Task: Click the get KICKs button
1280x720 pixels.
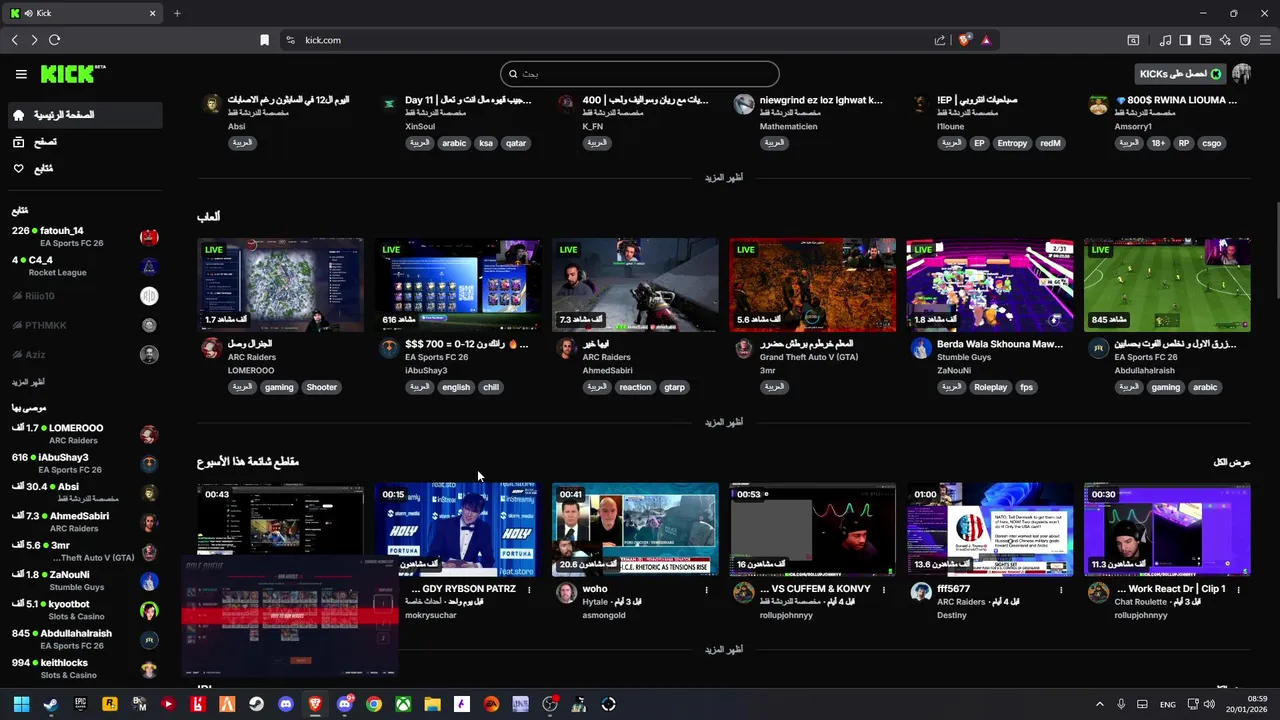Action: point(1181,74)
